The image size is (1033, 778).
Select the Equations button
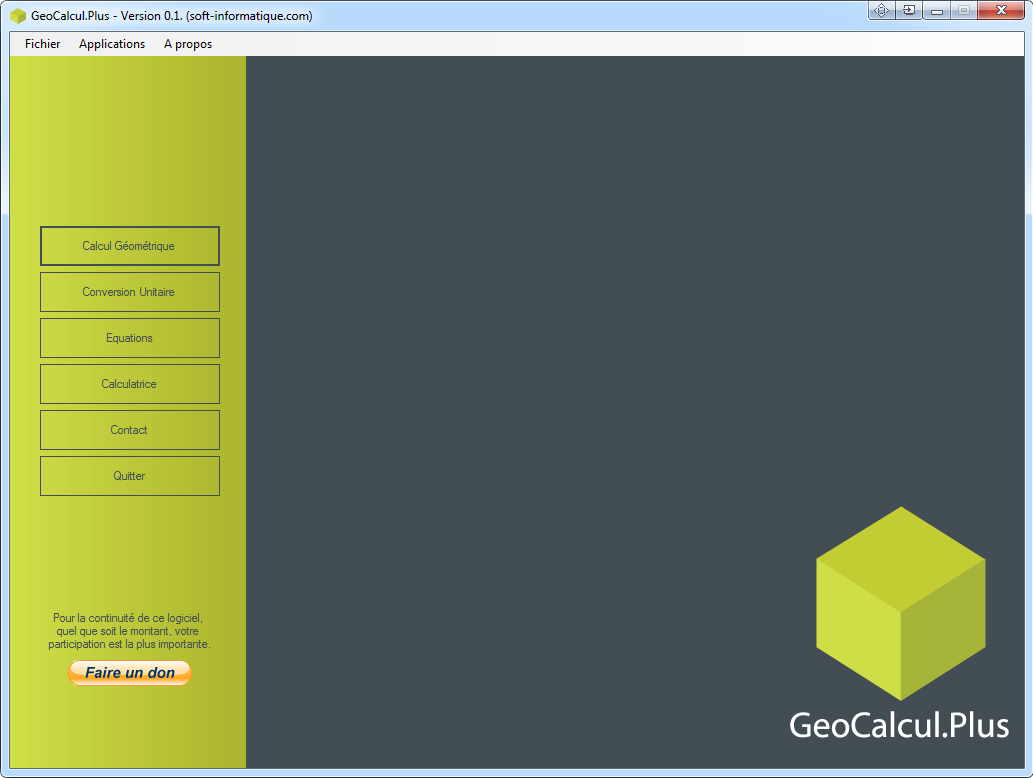pos(129,338)
